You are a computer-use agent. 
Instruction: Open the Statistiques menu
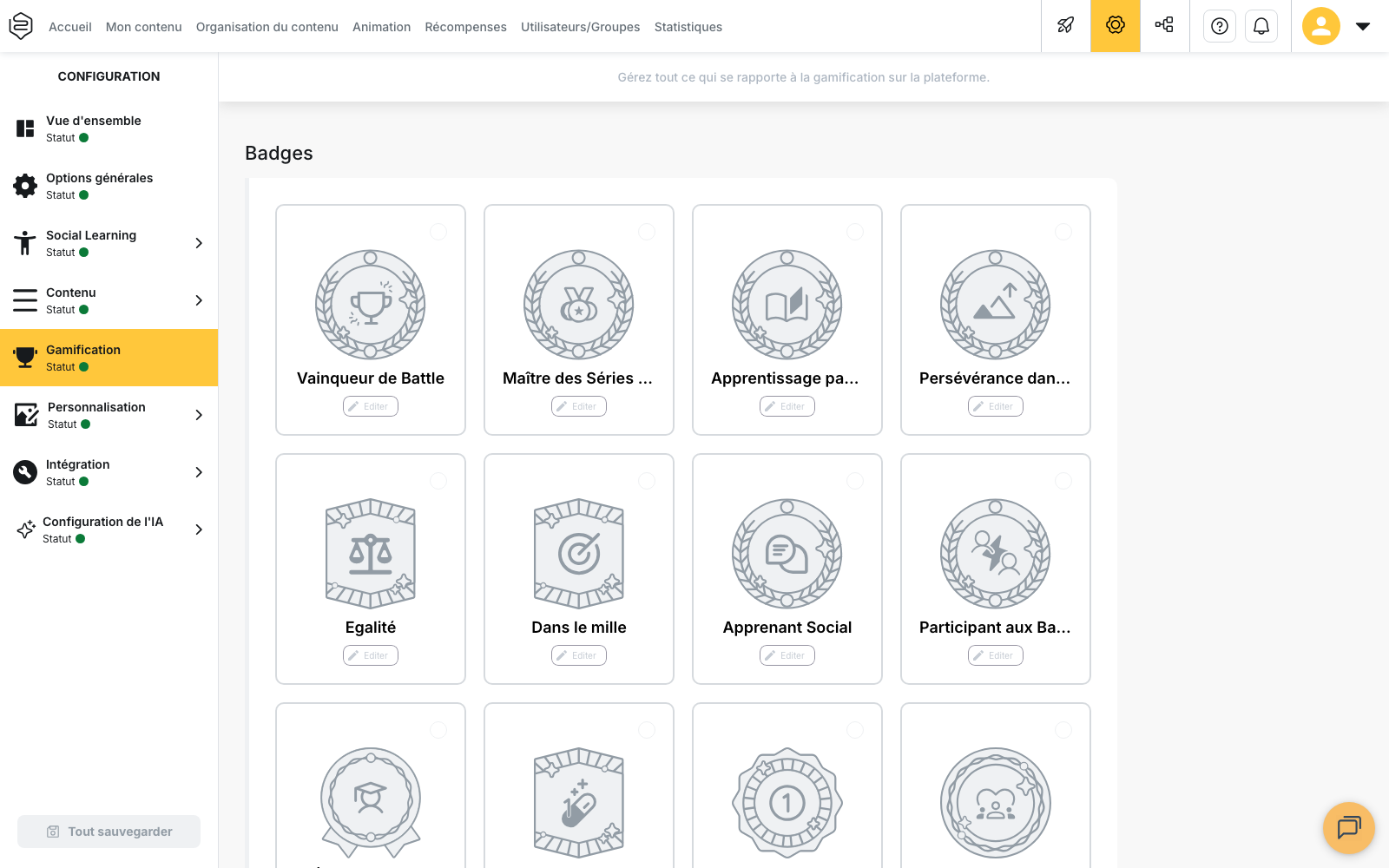(x=688, y=27)
